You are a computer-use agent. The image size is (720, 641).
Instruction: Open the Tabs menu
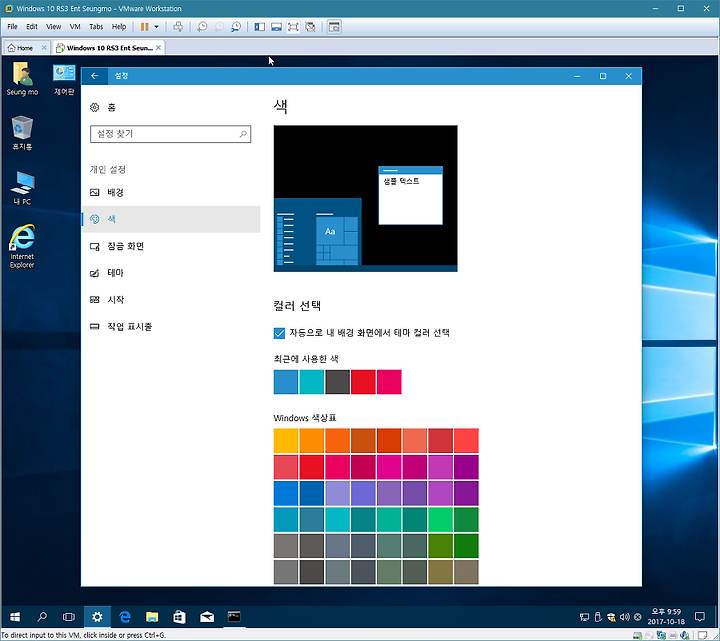click(96, 27)
